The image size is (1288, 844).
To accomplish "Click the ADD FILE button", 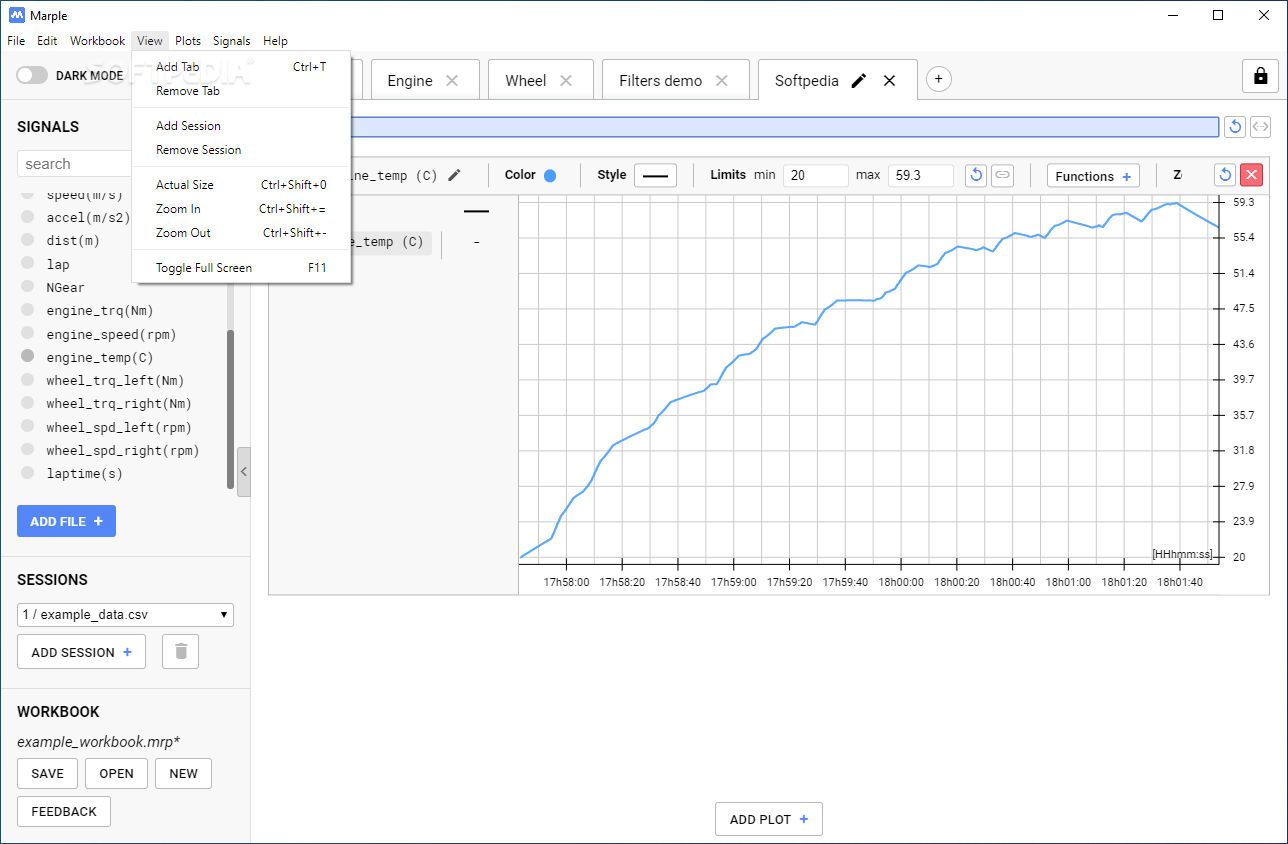I will click(x=66, y=521).
